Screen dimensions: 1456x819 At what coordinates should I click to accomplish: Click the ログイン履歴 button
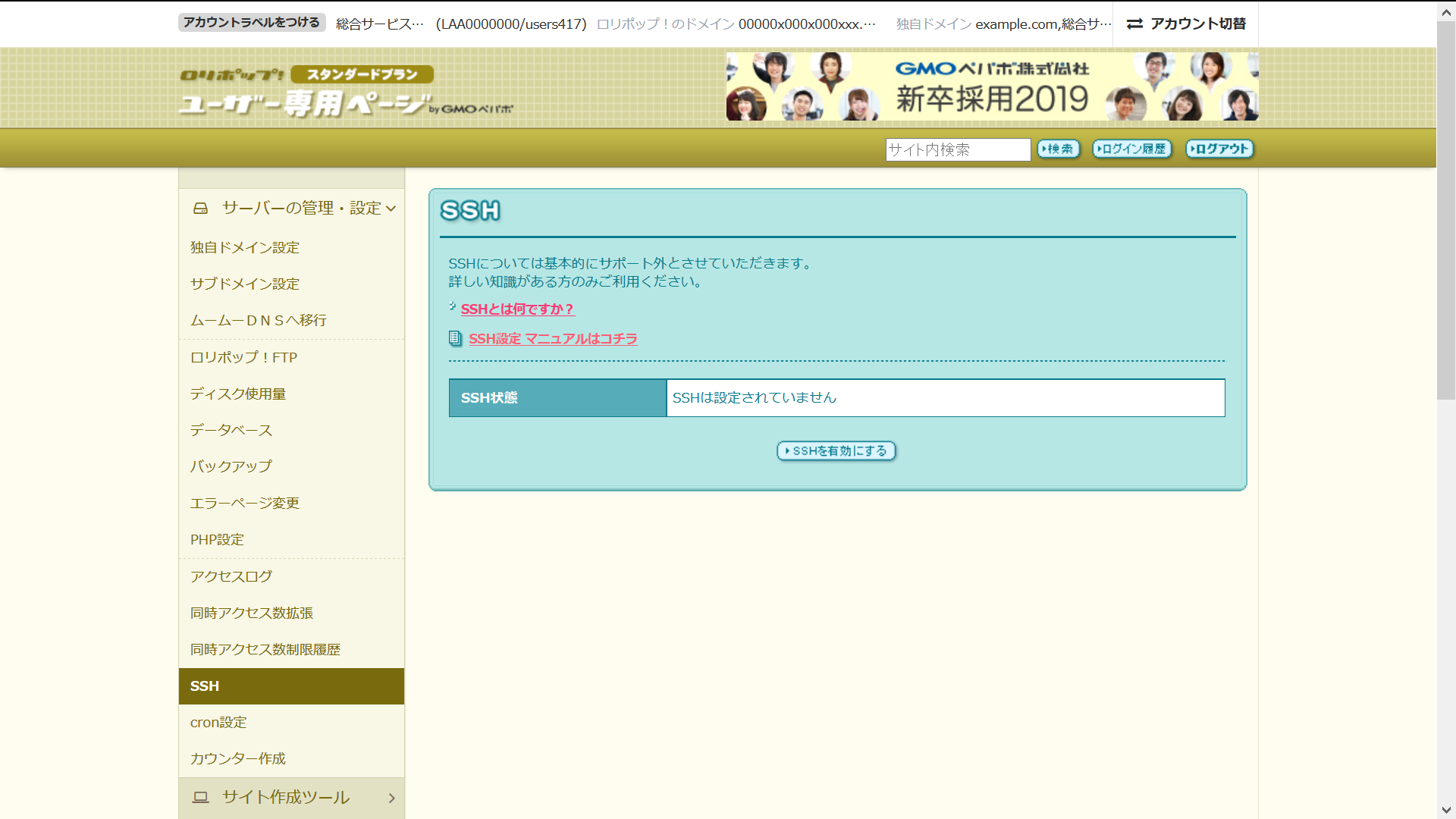tap(1131, 149)
